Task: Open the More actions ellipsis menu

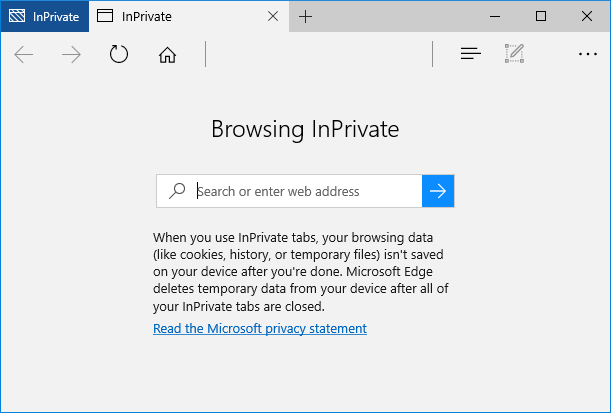Action: click(x=587, y=54)
